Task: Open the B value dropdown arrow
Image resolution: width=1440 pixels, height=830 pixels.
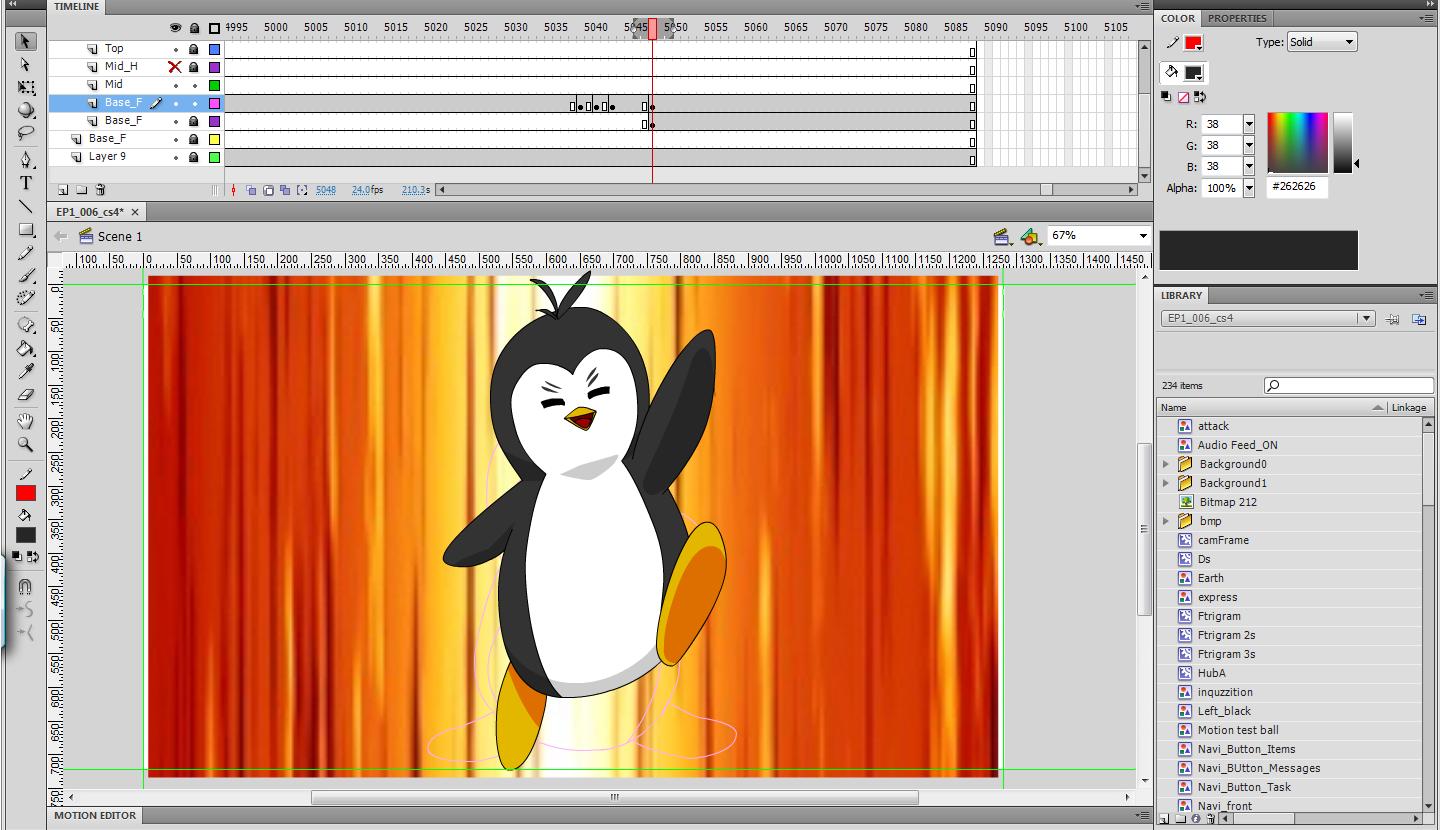Action: click(1249, 166)
